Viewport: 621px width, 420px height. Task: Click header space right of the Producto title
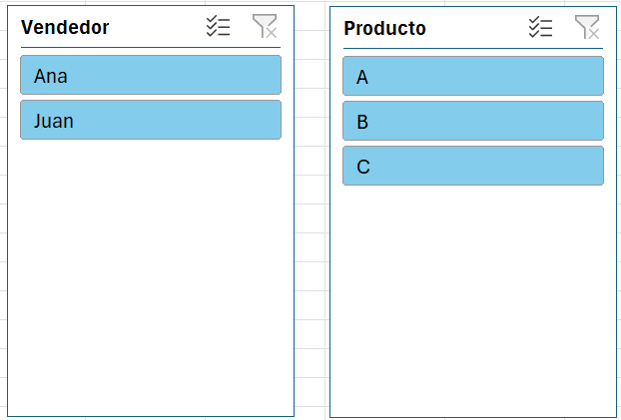[475, 29]
